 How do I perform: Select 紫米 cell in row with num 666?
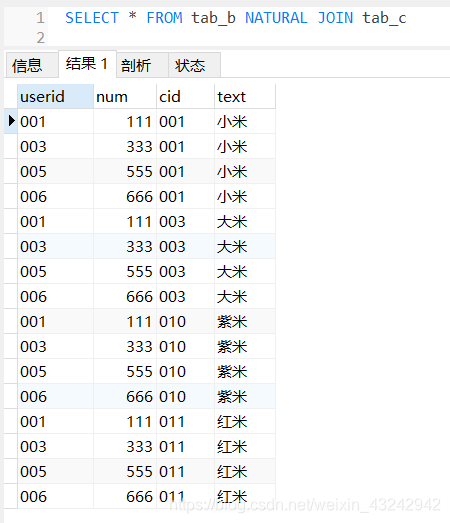pyautogui.click(x=245, y=397)
